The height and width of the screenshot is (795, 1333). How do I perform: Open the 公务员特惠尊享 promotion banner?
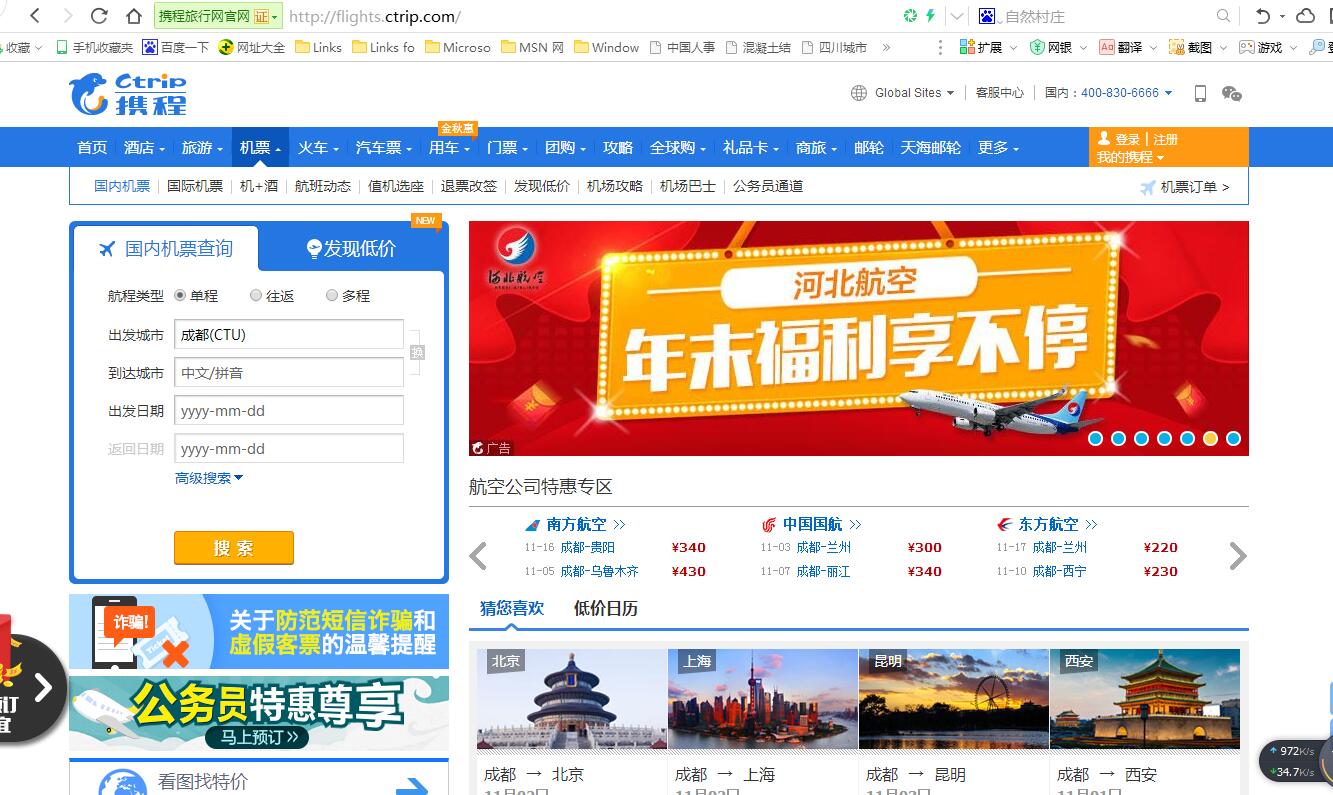coord(259,713)
